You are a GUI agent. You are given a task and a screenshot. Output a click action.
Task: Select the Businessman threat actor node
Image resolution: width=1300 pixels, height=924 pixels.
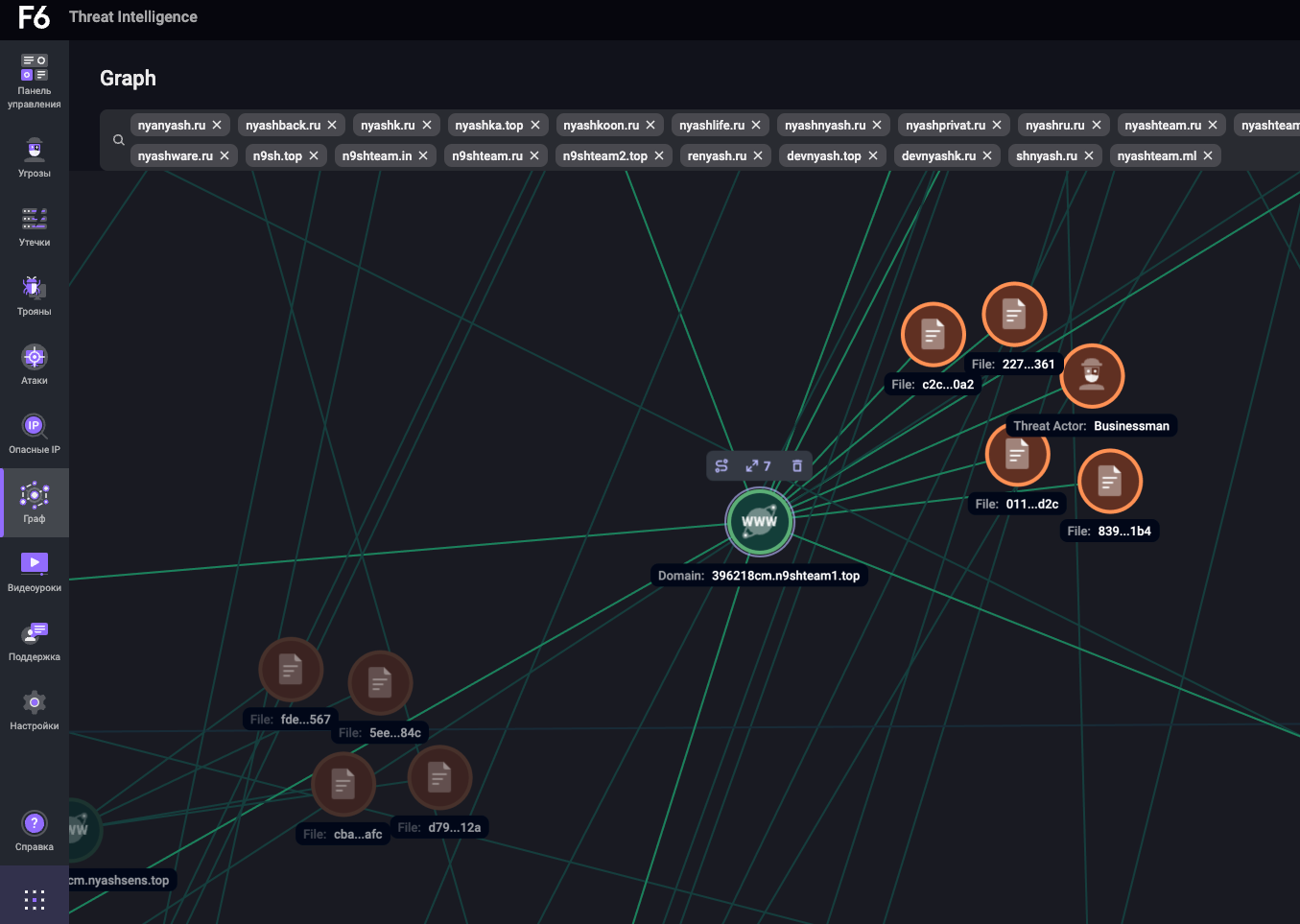tap(1091, 375)
